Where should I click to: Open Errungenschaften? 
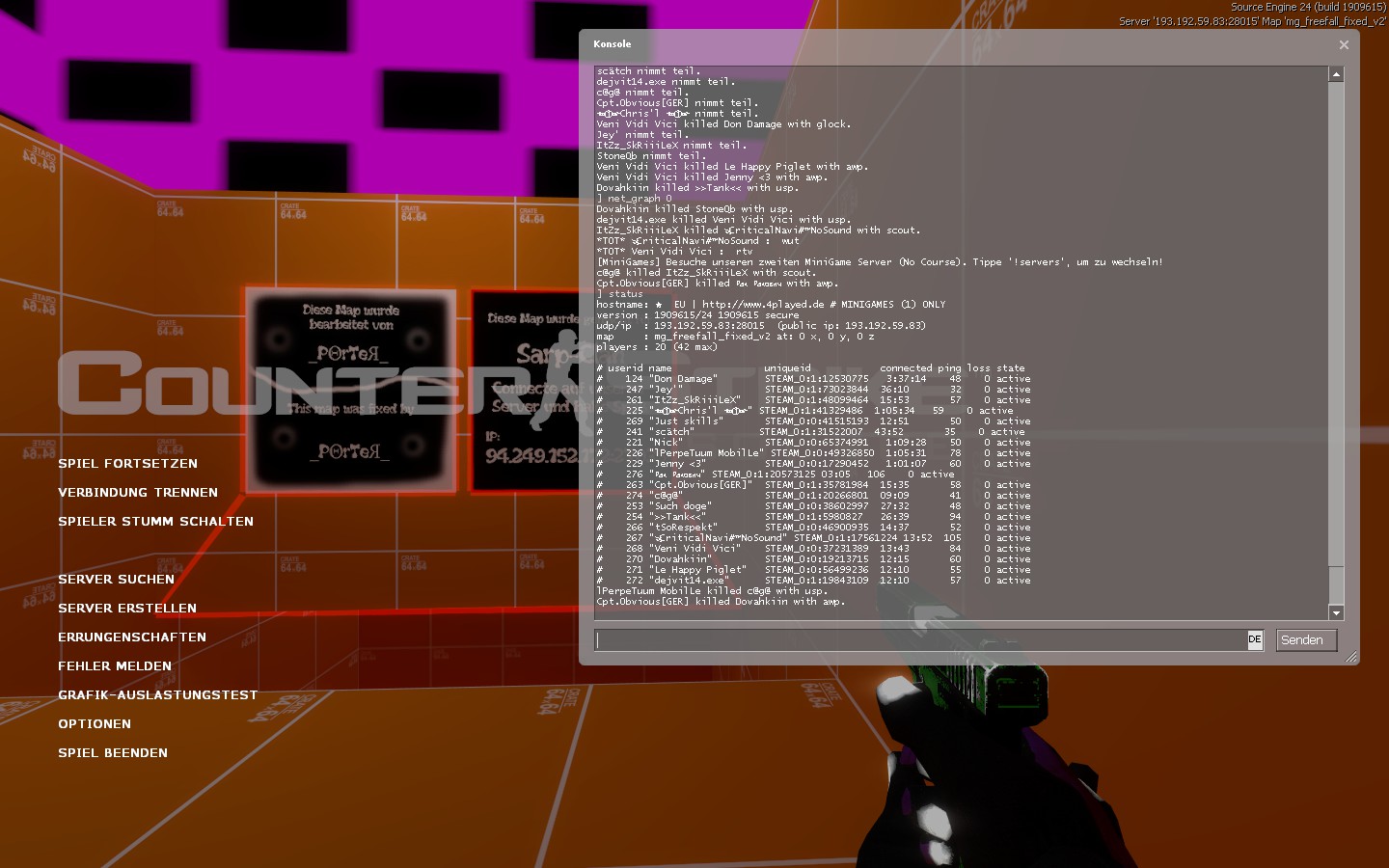point(132,637)
